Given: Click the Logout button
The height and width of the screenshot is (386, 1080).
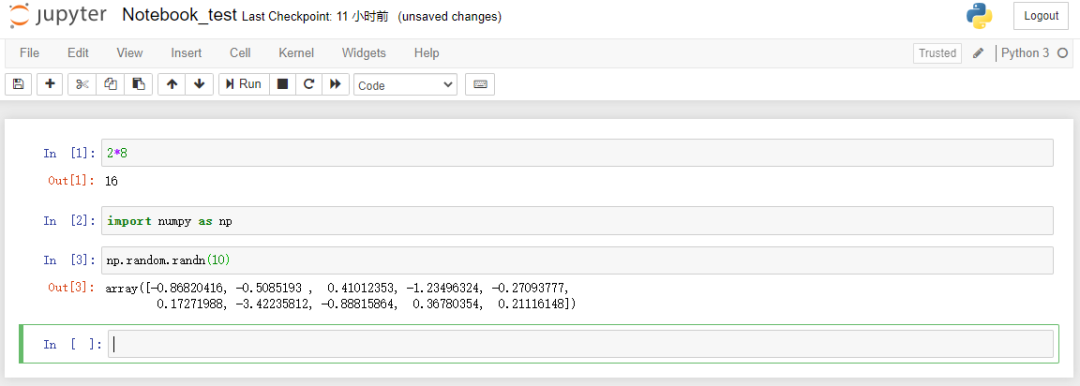Looking at the screenshot, I should [1041, 16].
